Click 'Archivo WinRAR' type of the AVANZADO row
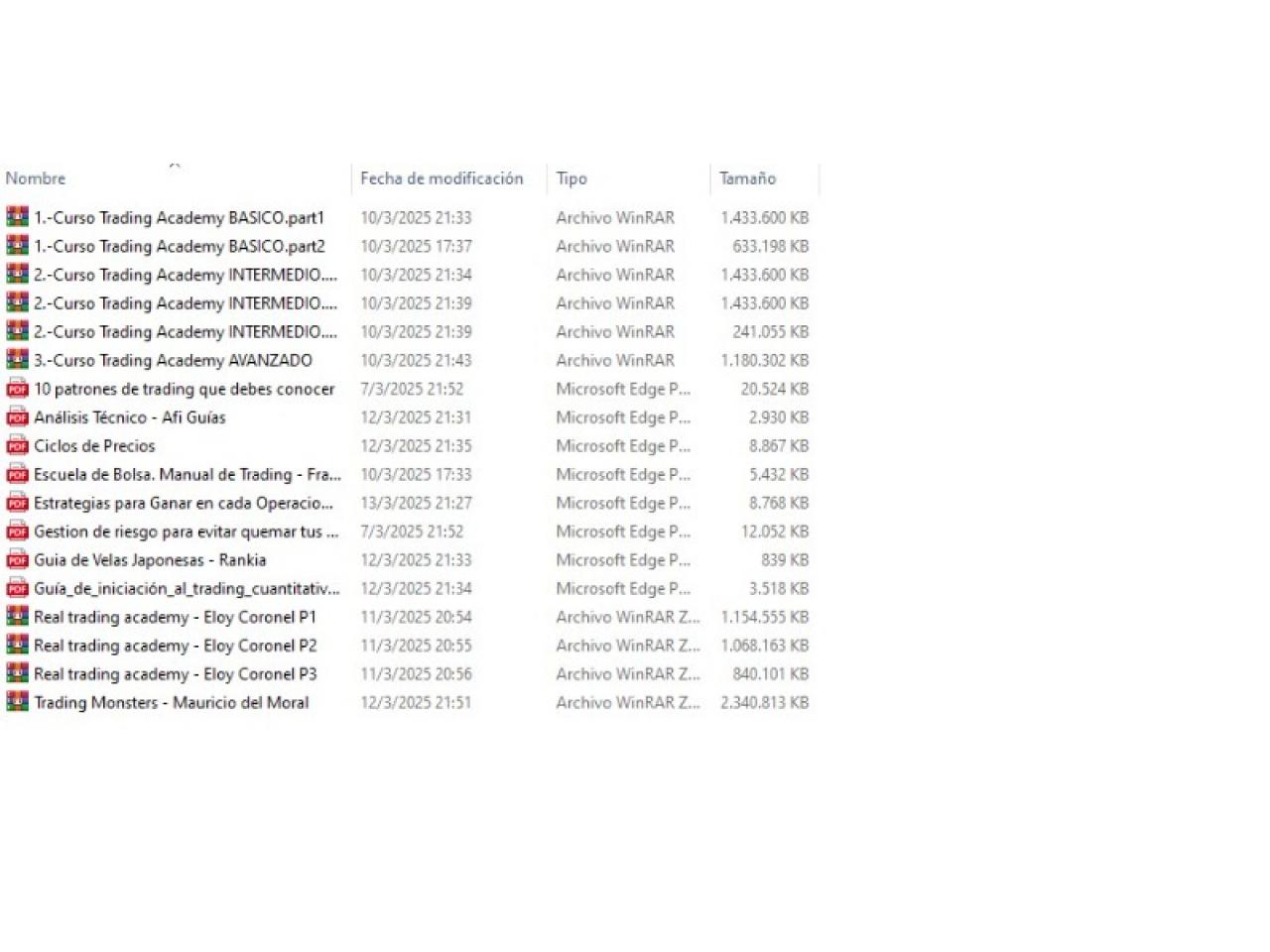This screenshot has width=1270, height=952. coord(615,360)
